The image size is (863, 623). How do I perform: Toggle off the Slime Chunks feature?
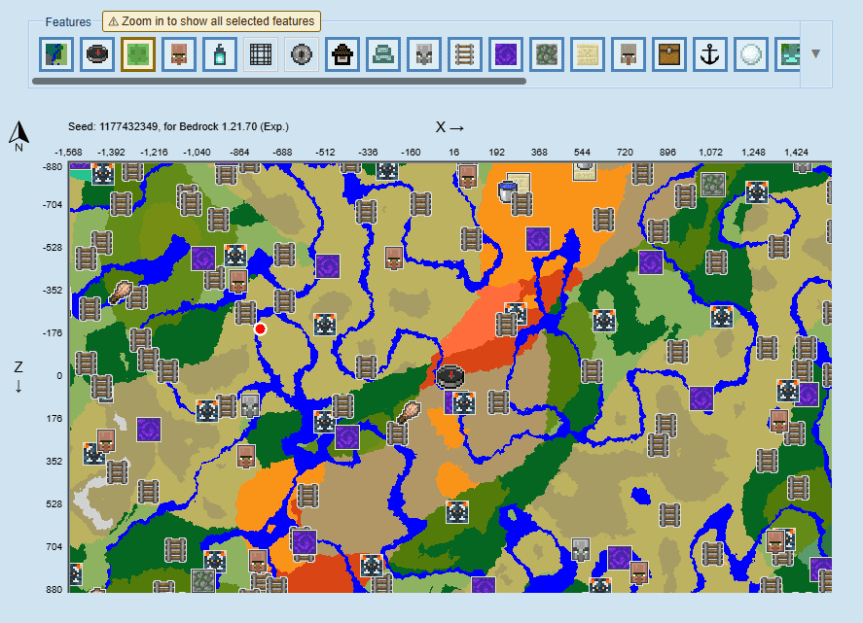(x=137, y=54)
